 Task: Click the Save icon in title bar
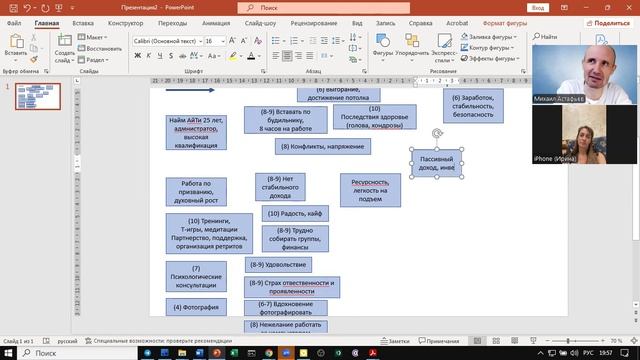pyautogui.click(x=13, y=8)
